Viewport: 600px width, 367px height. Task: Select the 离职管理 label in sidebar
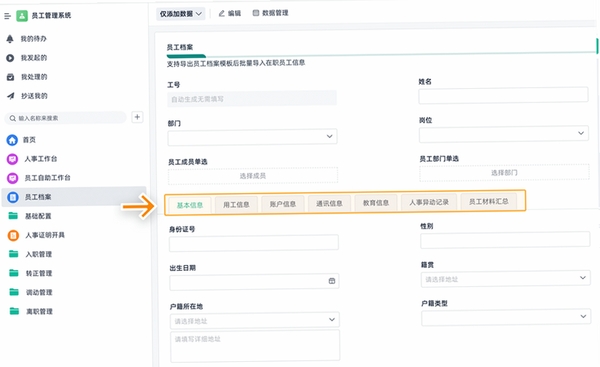pyautogui.click(x=39, y=312)
